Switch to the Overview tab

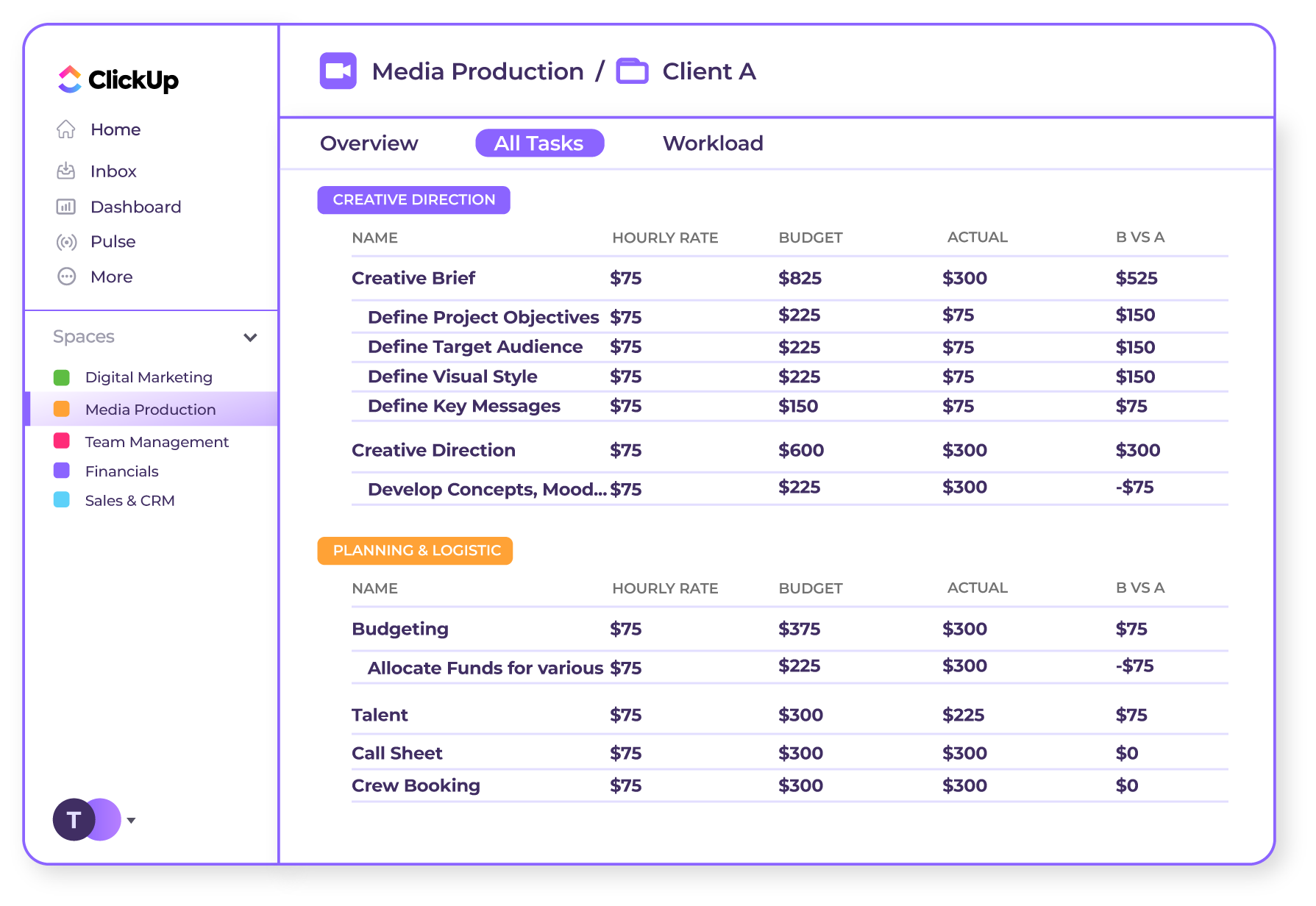point(369,143)
